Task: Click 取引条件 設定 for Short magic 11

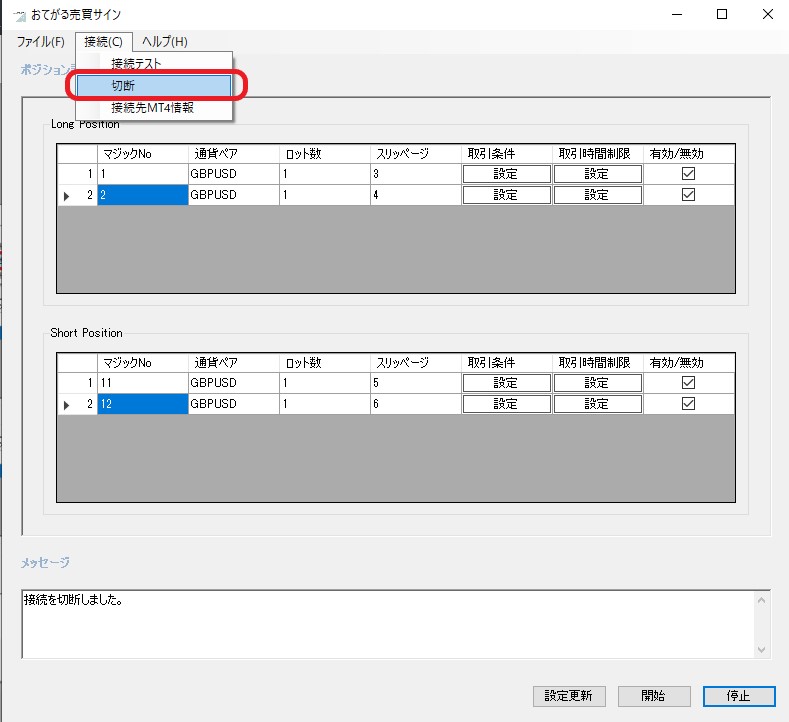Action: (506, 382)
